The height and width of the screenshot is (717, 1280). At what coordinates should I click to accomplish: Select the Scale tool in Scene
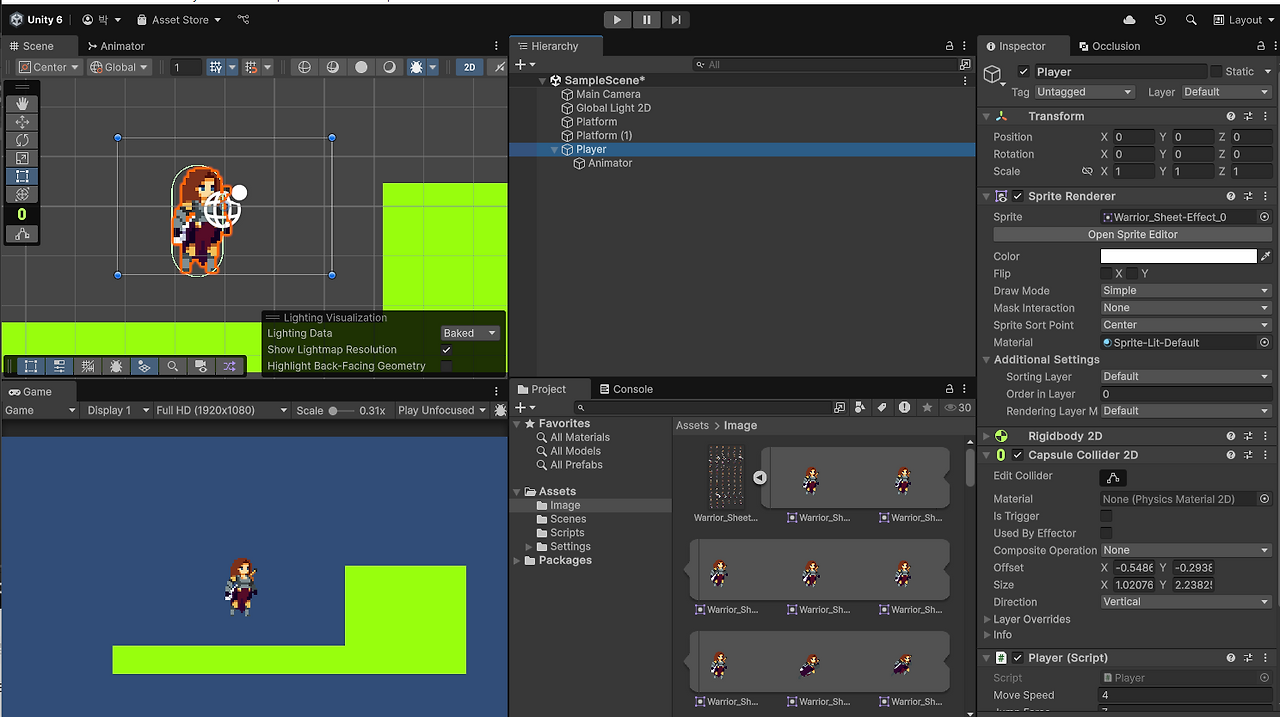click(x=22, y=158)
